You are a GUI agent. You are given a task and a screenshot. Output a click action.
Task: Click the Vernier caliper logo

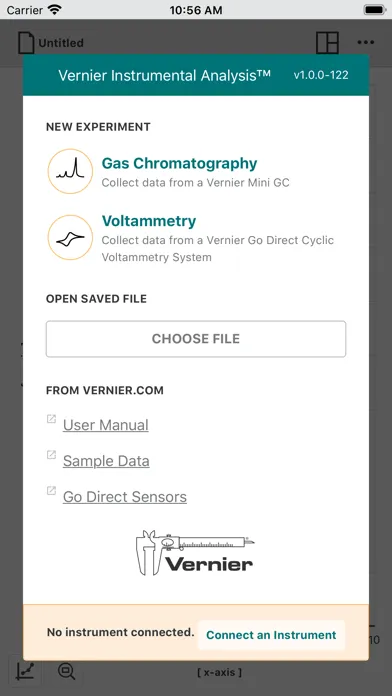[x=195, y=553]
